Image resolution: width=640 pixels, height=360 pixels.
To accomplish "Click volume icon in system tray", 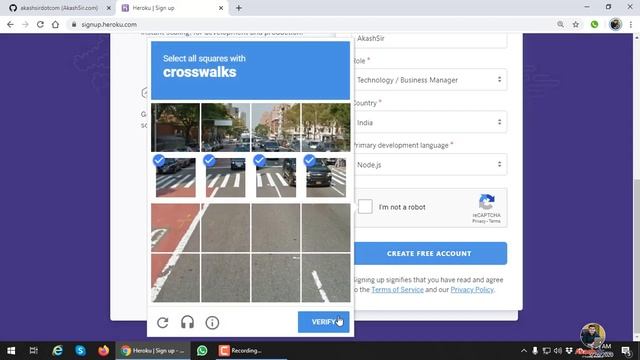I will [x=558, y=351].
